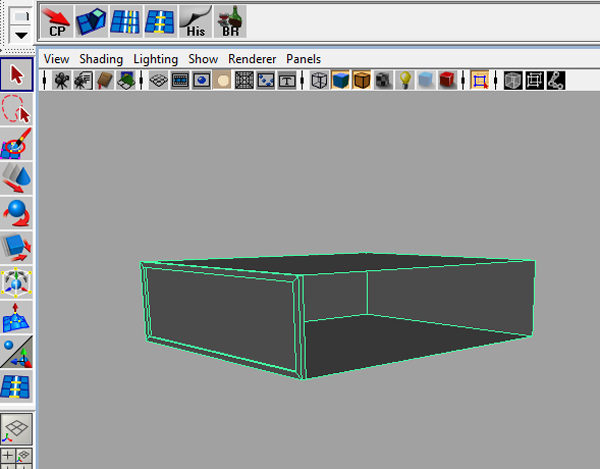Open the Lighting menu

[155, 59]
